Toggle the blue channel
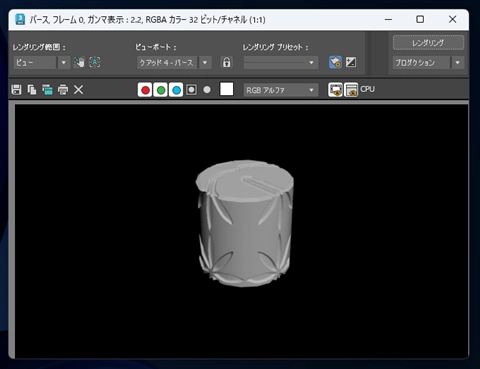This screenshot has height=369, width=480. [x=176, y=90]
